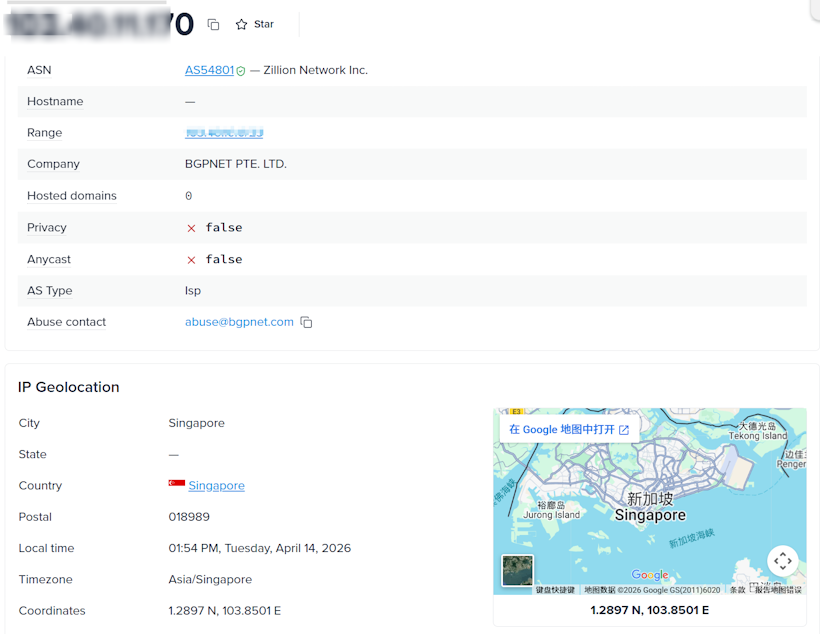This screenshot has width=820, height=634.
Task: Click the Singapore flag icon
Action: 177,485
